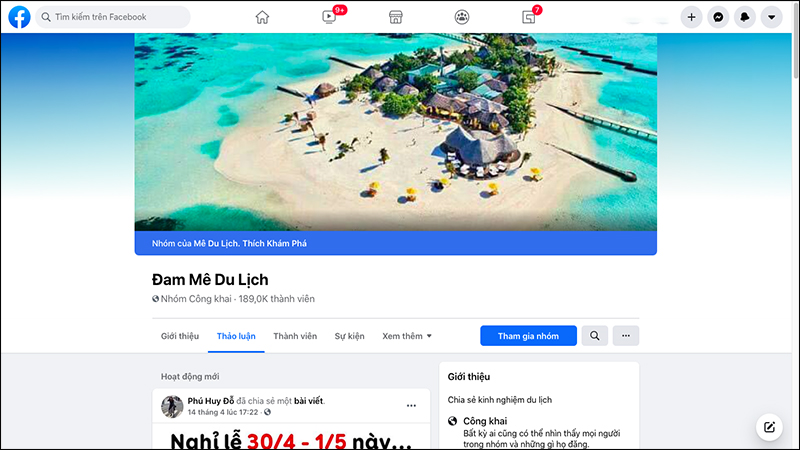This screenshot has width=800, height=450.
Task: Click the magnifier icon in search field
Action: tap(46, 17)
